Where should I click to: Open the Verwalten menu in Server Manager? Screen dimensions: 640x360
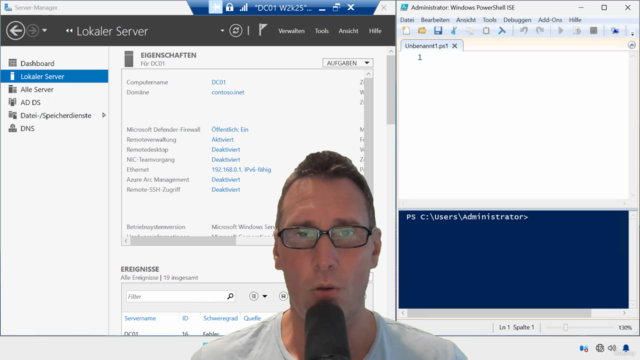291,31
